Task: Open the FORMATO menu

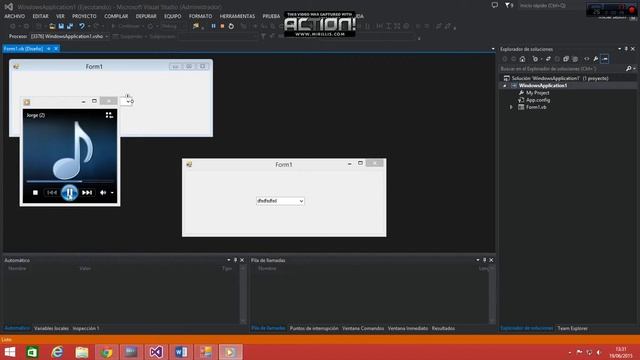Action: click(200, 16)
